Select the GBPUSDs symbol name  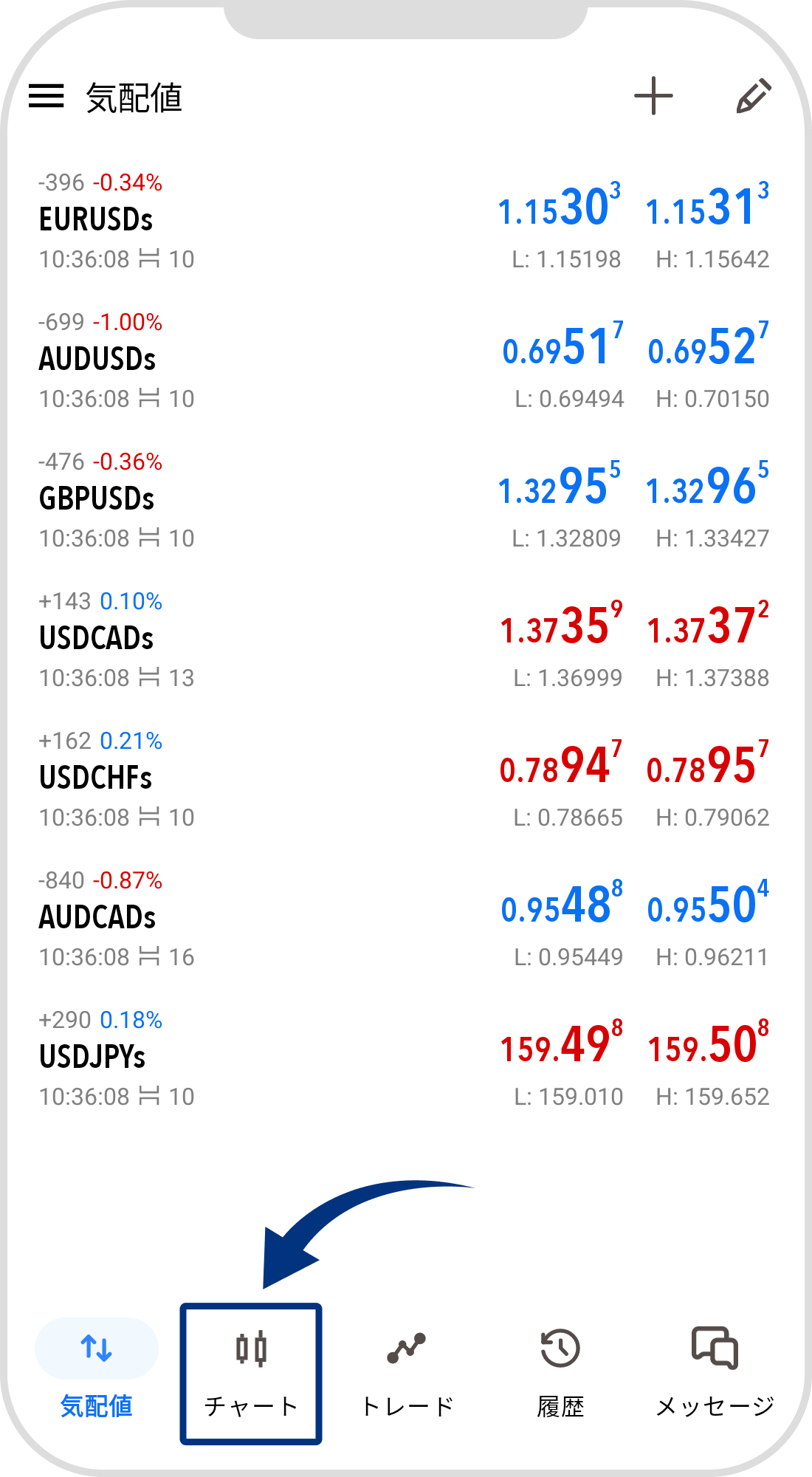point(97,499)
